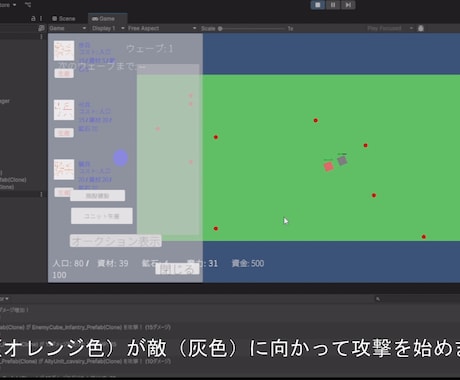This screenshot has width=460, height=380.
Task: Open the kebab menu below the Hierarchy list
Action: 41,194
